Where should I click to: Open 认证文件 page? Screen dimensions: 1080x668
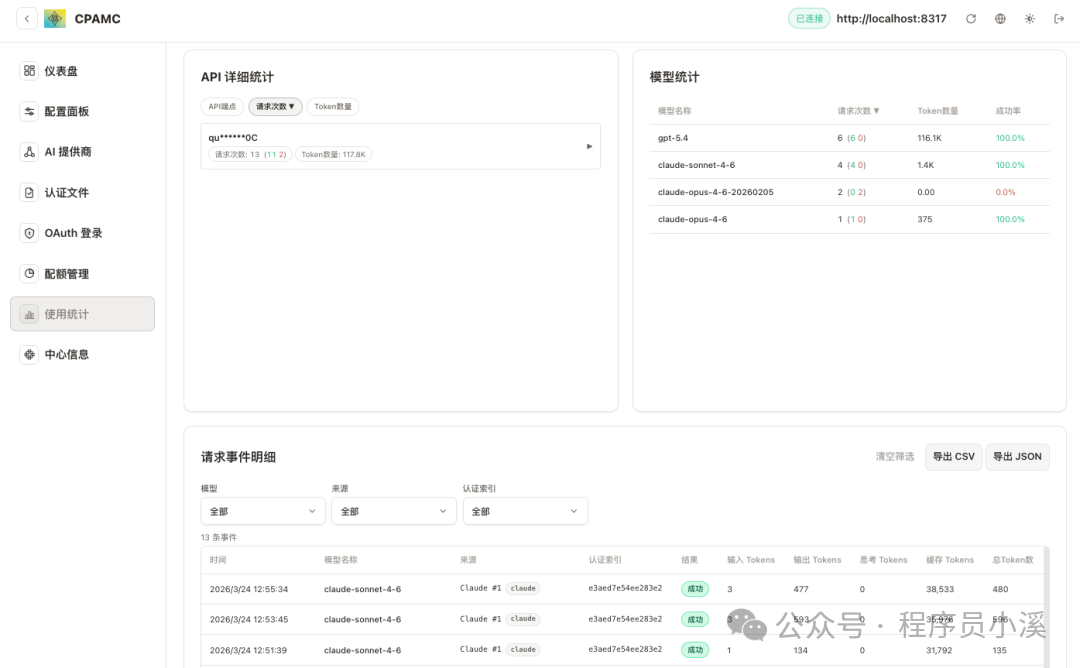click(x=83, y=192)
